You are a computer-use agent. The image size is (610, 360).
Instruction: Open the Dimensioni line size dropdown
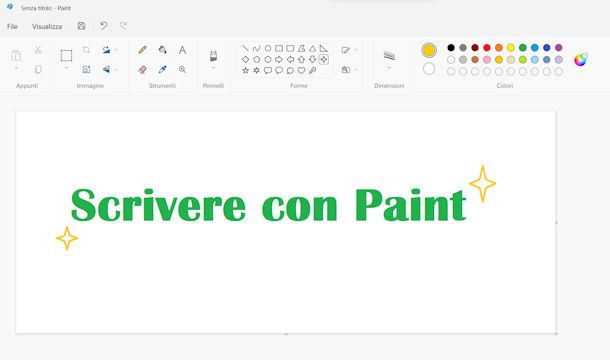tap(389, 68)
